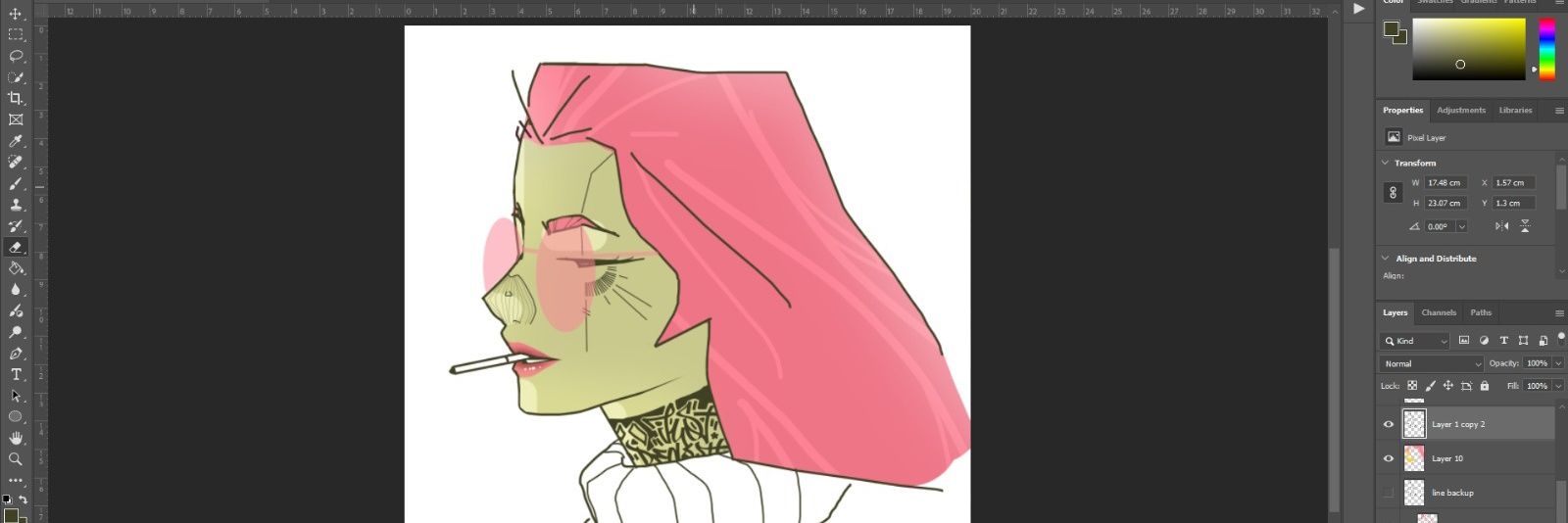Select the Blur tool
1568x523 pixels.
pos(16,289)
